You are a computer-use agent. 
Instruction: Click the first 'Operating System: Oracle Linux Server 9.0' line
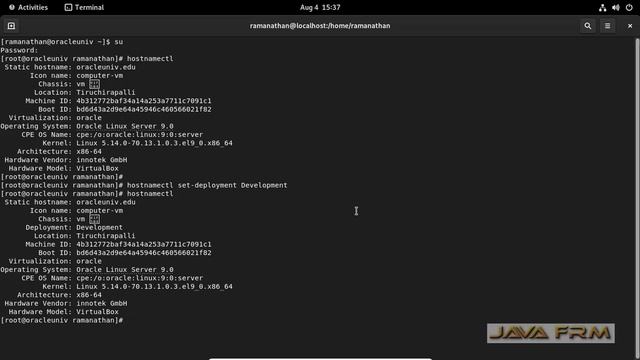(x=87, y=126)
